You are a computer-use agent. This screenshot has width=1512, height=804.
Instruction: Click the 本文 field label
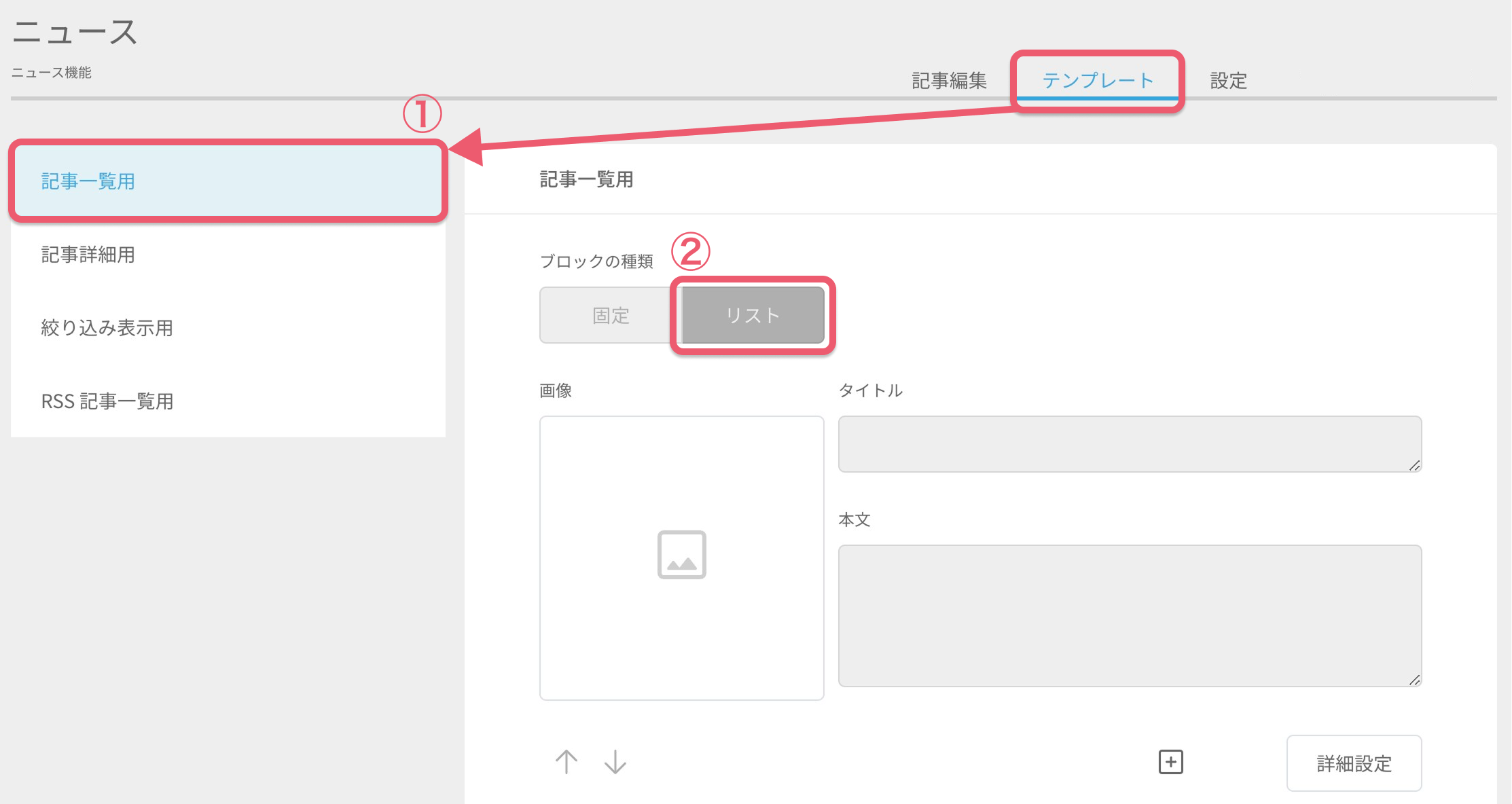pyautogui.click(x=854, y=519)
